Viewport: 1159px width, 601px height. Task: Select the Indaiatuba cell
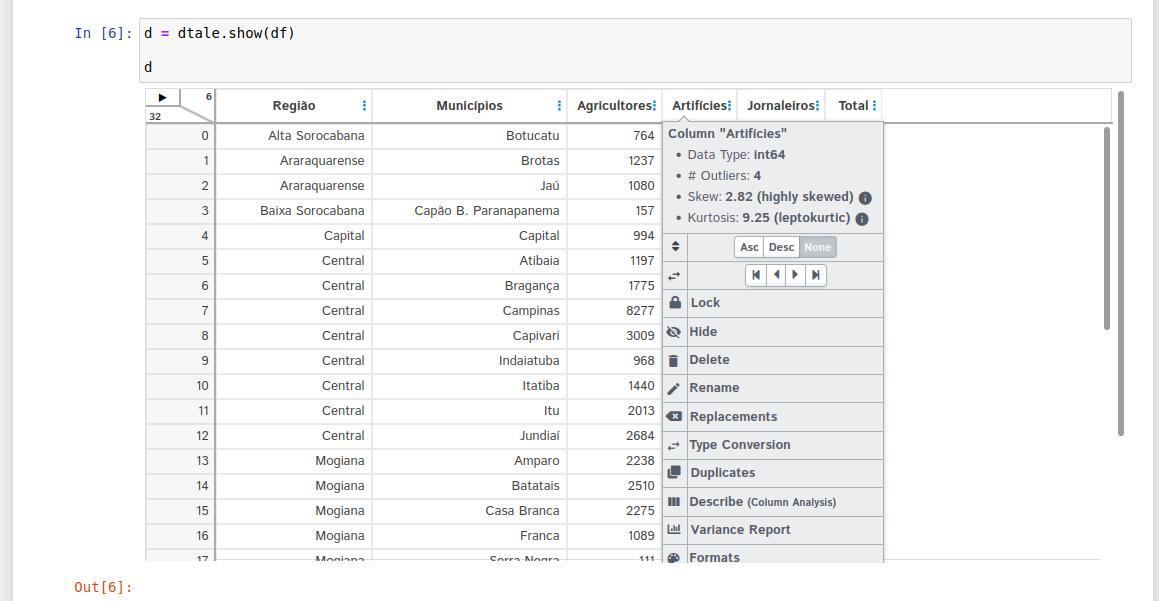pyautogui.click(x=469, y=361)
